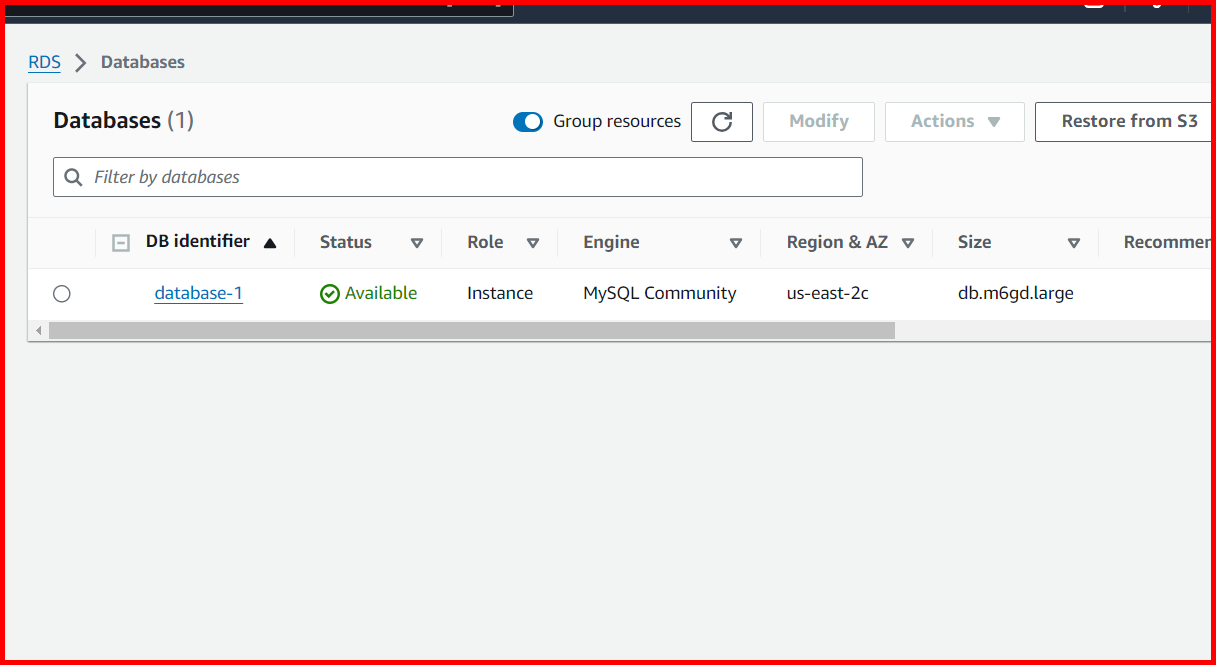Navigate back using the RDS breadcrumb link
Screen dimensions: 1216x665
pos(44,62)
